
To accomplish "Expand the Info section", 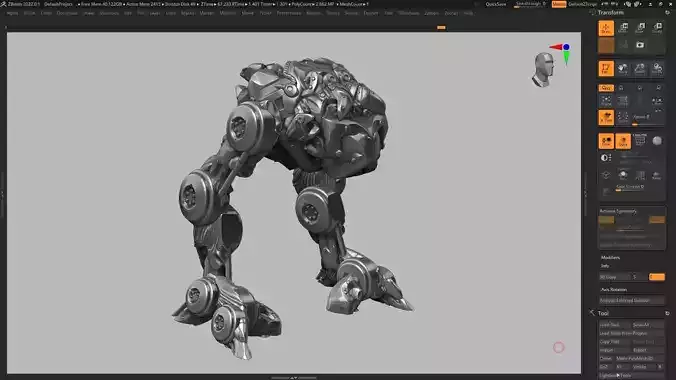I will coord(605,266).
